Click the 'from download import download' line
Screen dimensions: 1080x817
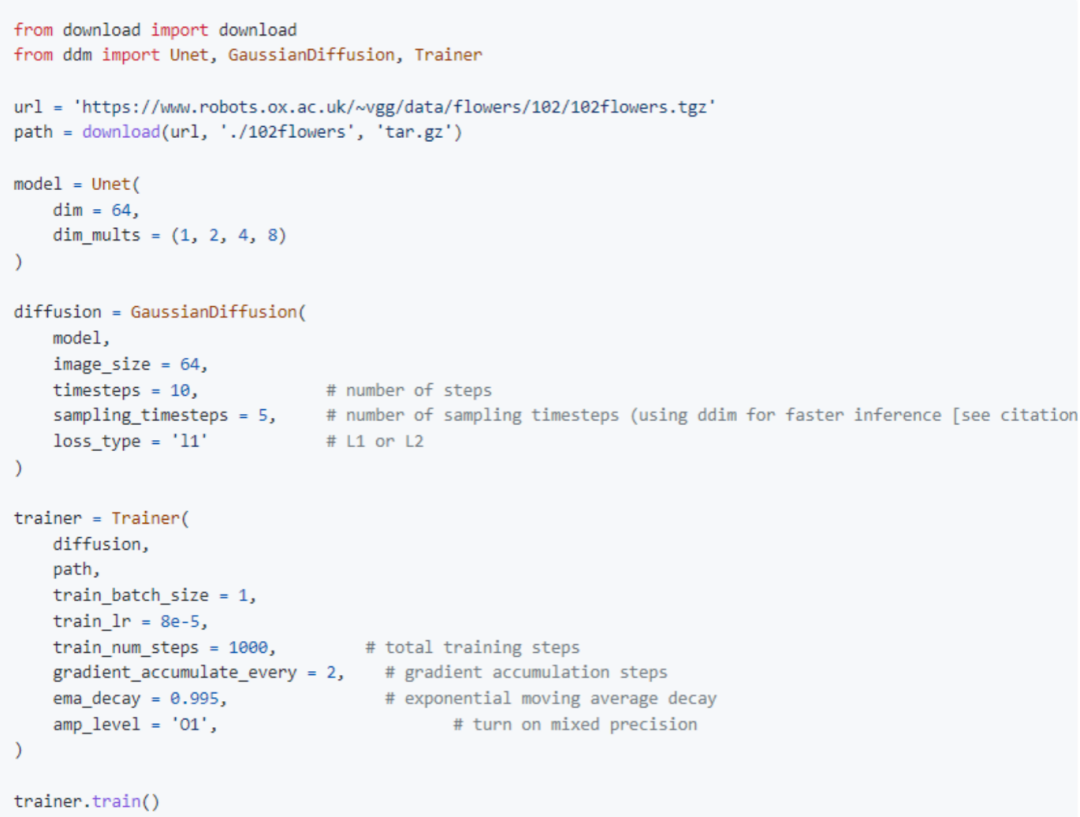pos(155,30)
